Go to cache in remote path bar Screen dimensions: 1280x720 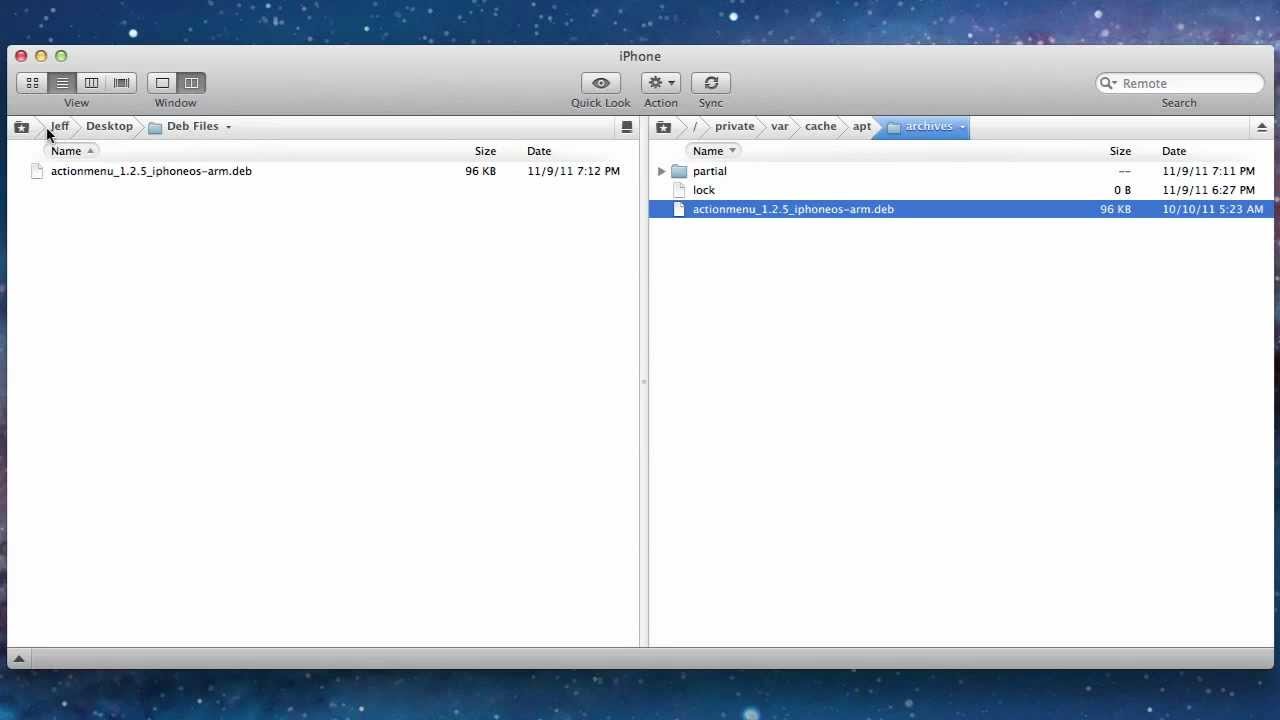pyautogui.click(x=821, y=126)
